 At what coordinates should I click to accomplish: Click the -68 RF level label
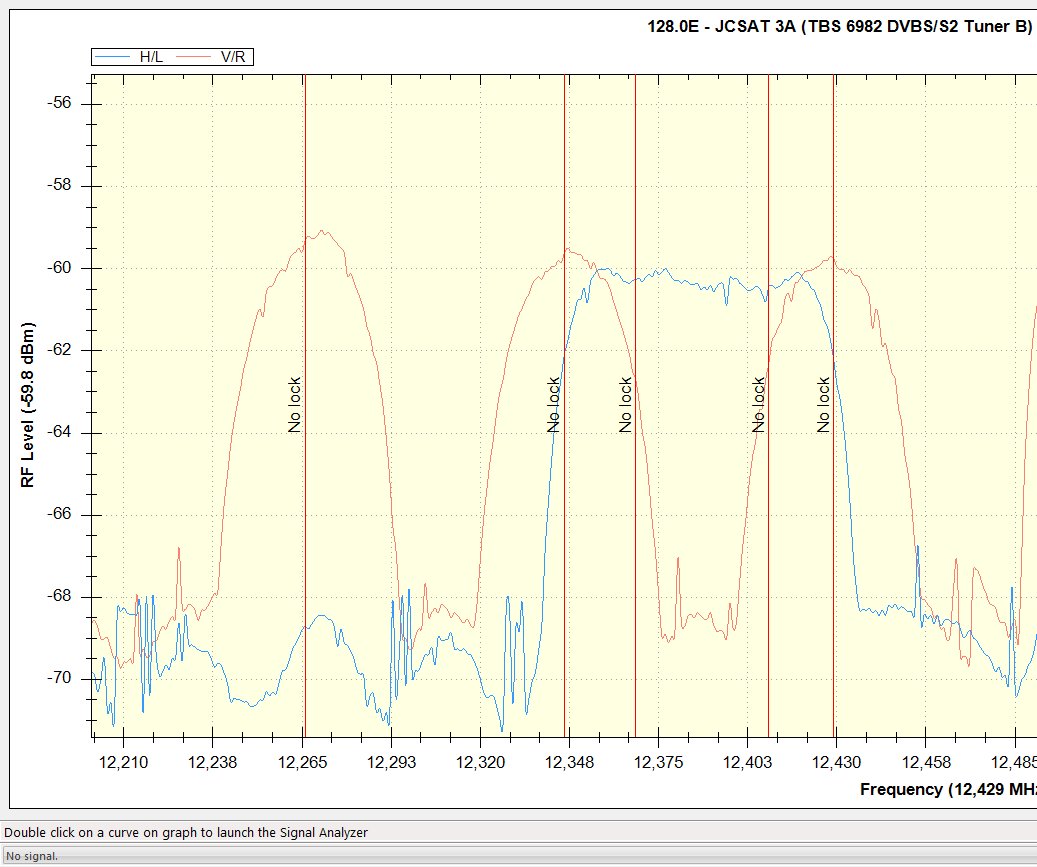pos(59,596)
